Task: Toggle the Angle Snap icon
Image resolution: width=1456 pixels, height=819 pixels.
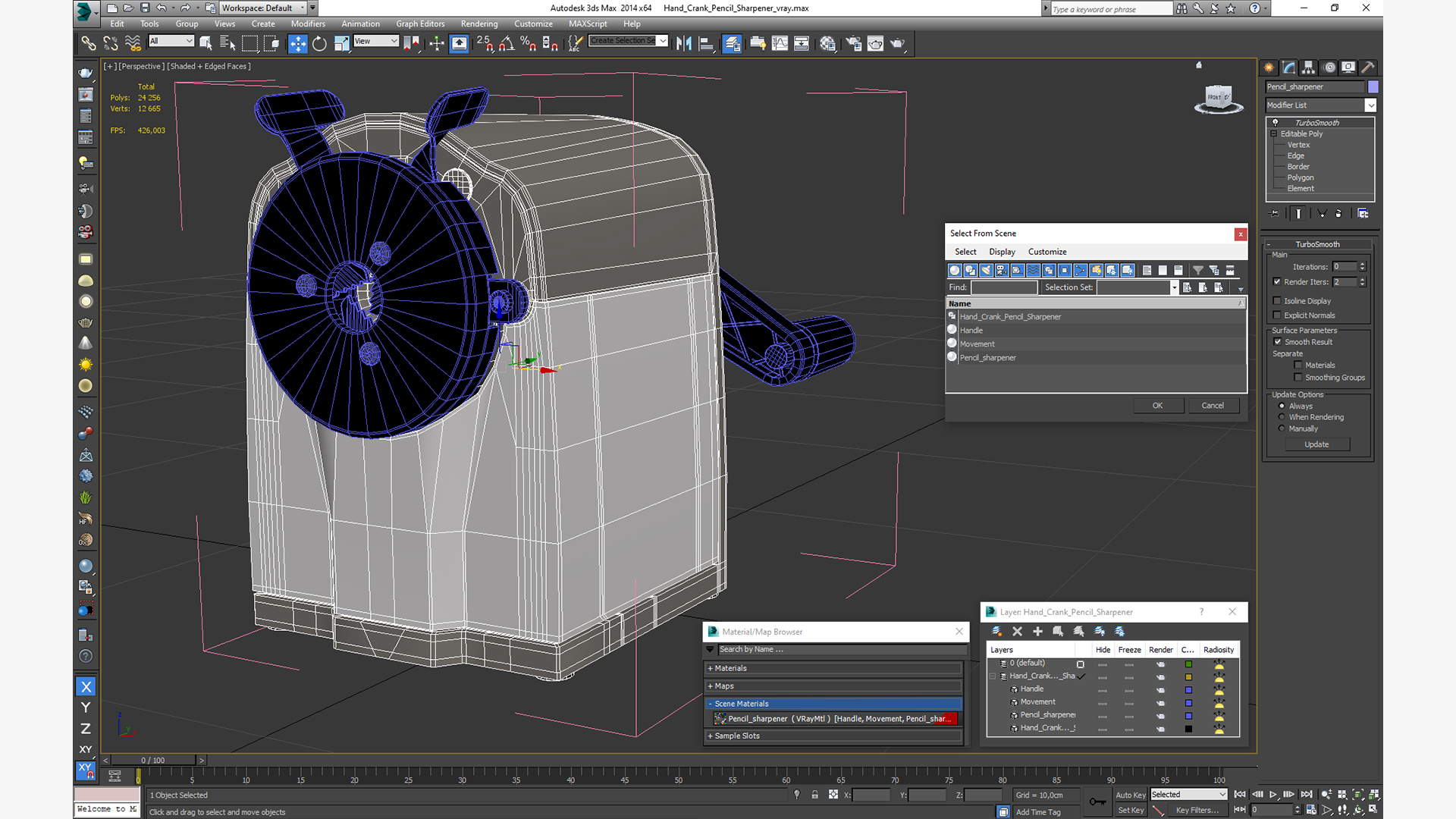Action: [x=507, y=44]
